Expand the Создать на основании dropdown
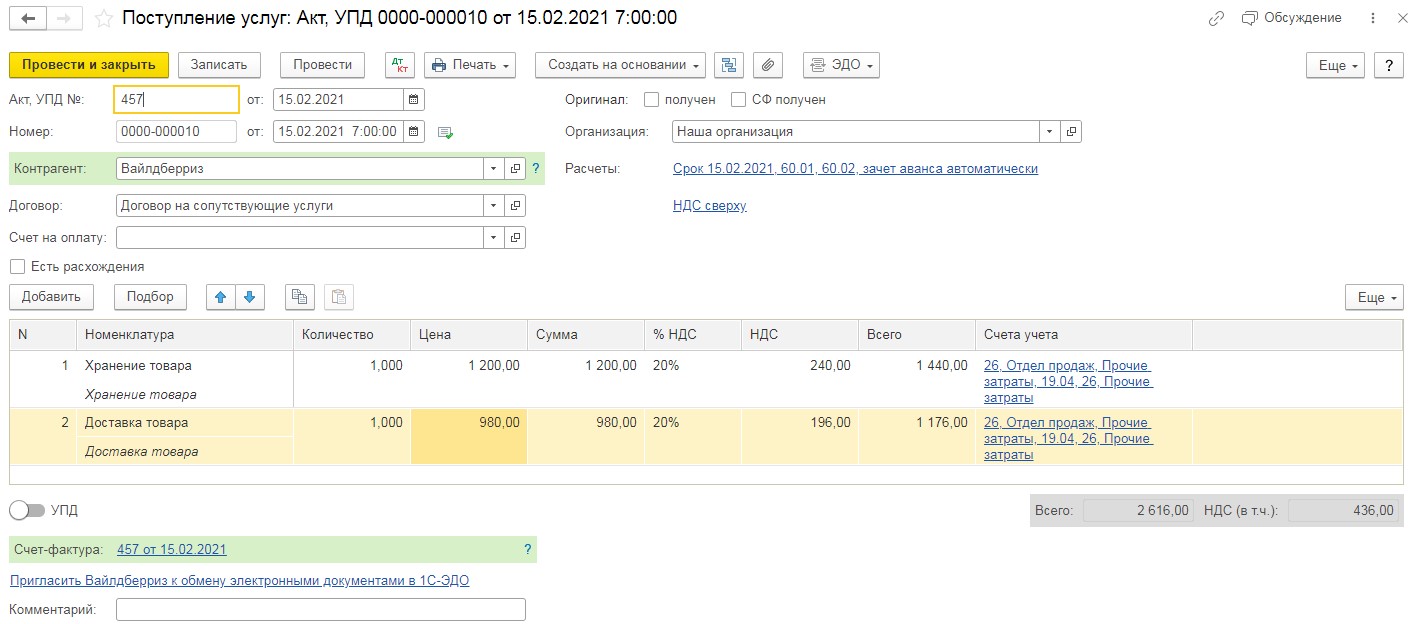Image resolution: width=1416 pixels, height=624 pixels. coord(620,65)
